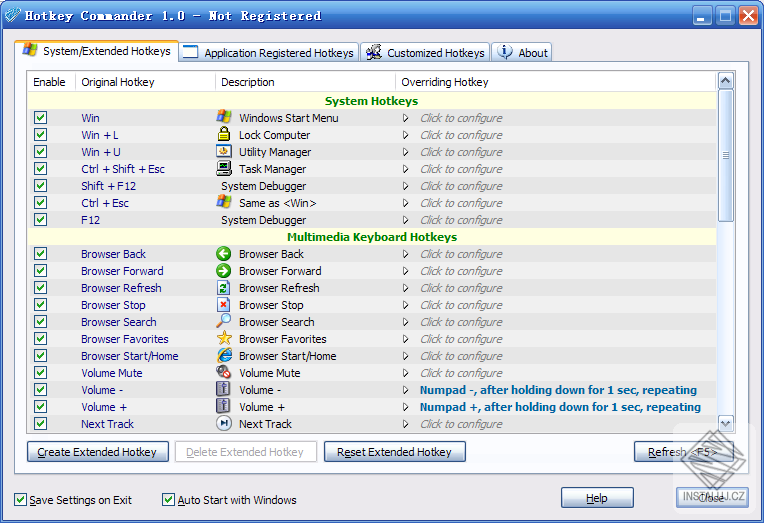Switch to System/Extended Hotkeys tab

tap(96, 51)
